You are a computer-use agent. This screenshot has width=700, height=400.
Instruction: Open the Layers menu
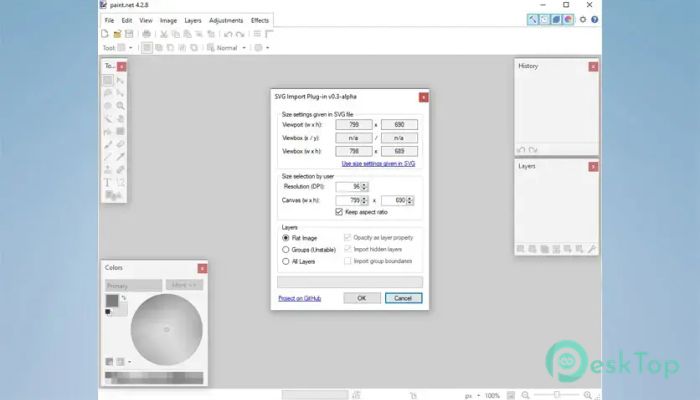[x=193, y=21]
